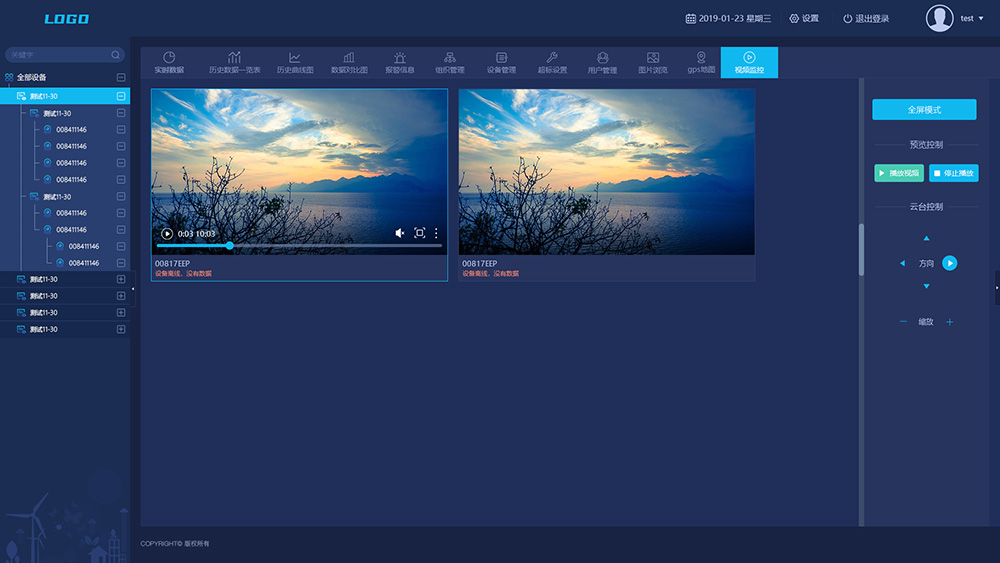Expand the first collapsed 测试11-30 group

pos(121,279)
